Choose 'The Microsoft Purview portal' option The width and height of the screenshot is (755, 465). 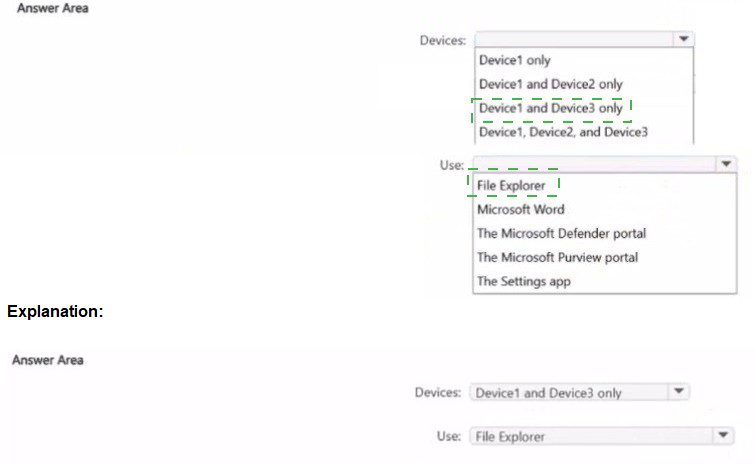click(557, 258)
